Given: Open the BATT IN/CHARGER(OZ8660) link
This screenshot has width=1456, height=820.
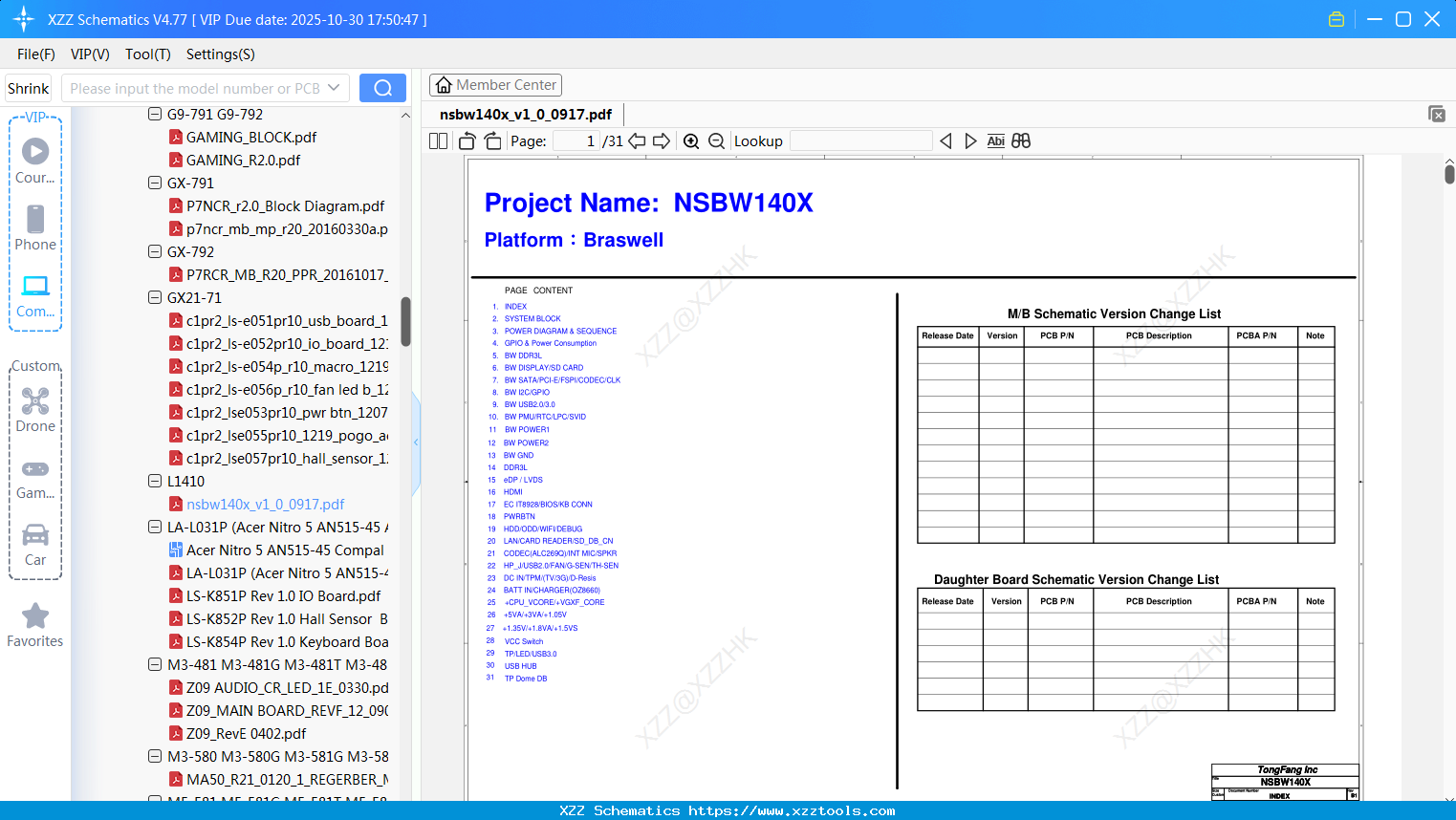Looking at the screenshot, I should tap(552, 591).
